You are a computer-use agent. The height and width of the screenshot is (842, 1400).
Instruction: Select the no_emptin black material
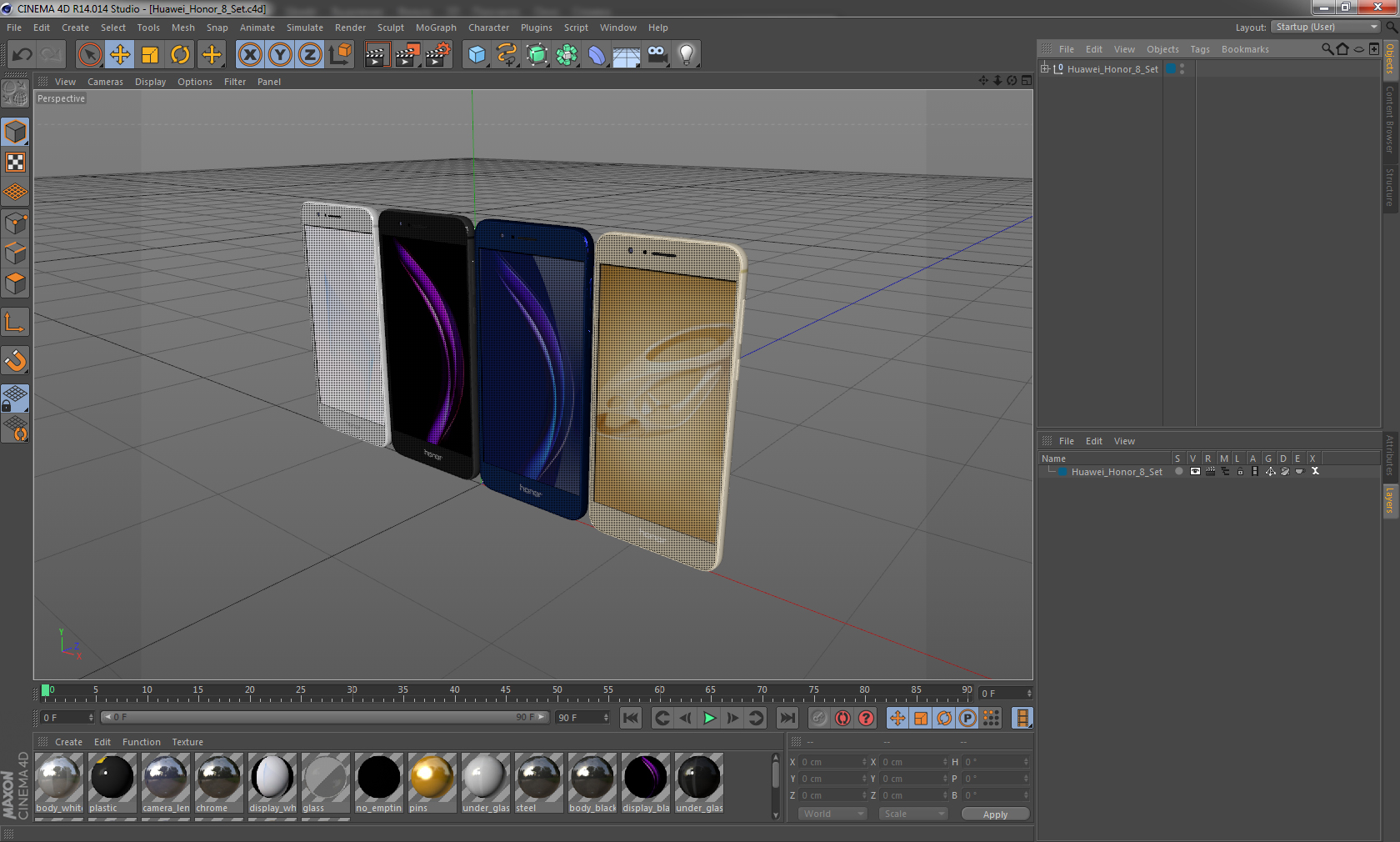click(379, 783)
